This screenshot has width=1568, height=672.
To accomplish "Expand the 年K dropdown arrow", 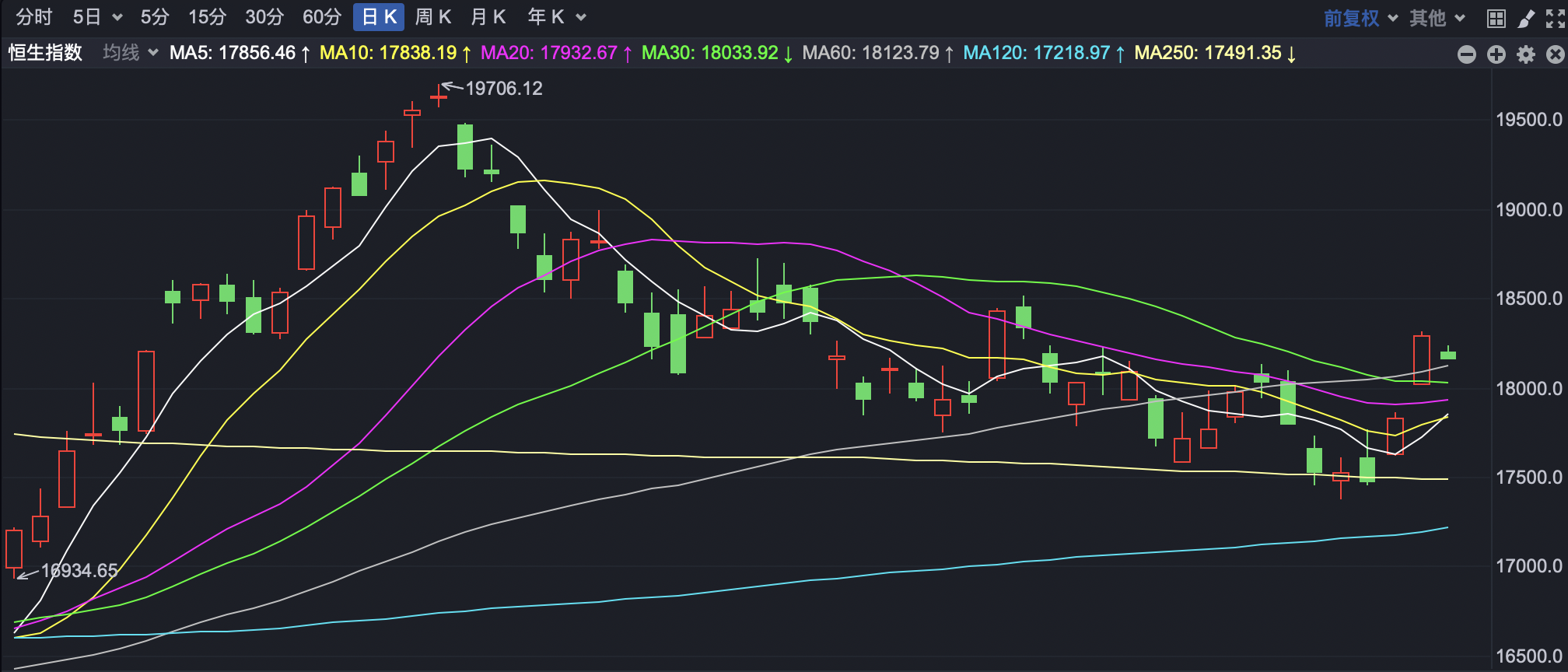I will [x=581, y=18].
